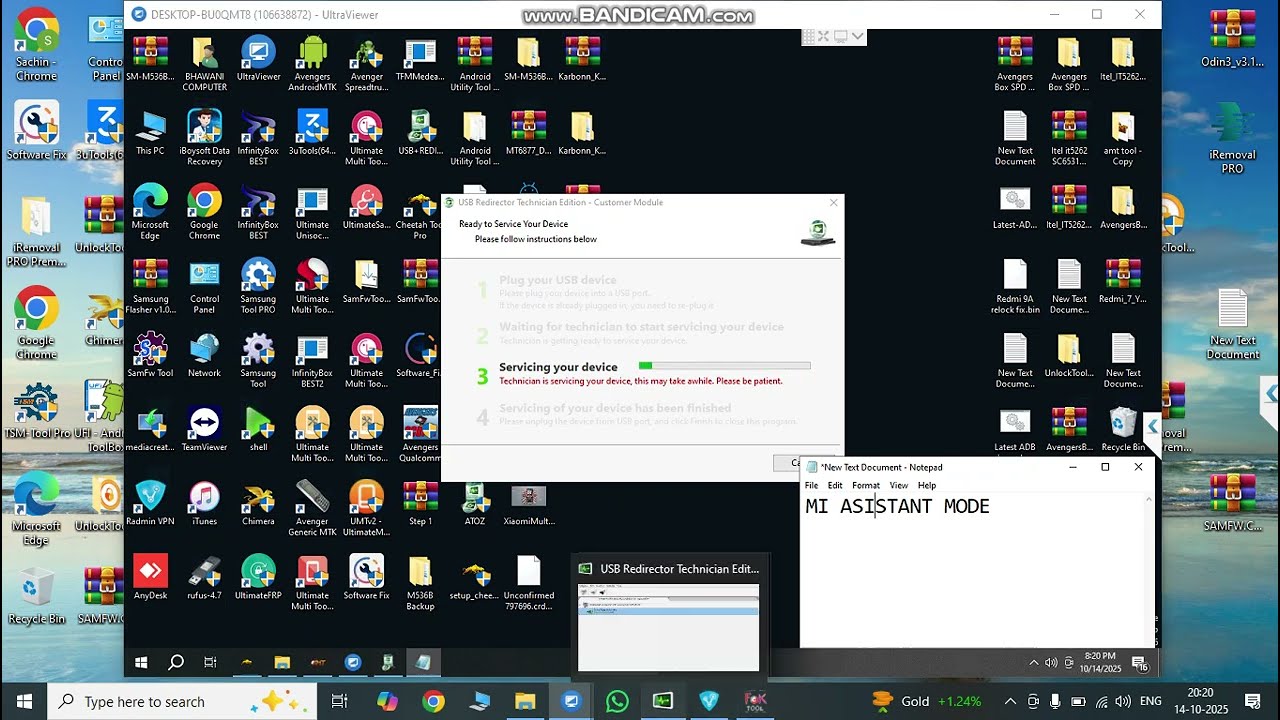Select the This PC icon

(150, 133)
